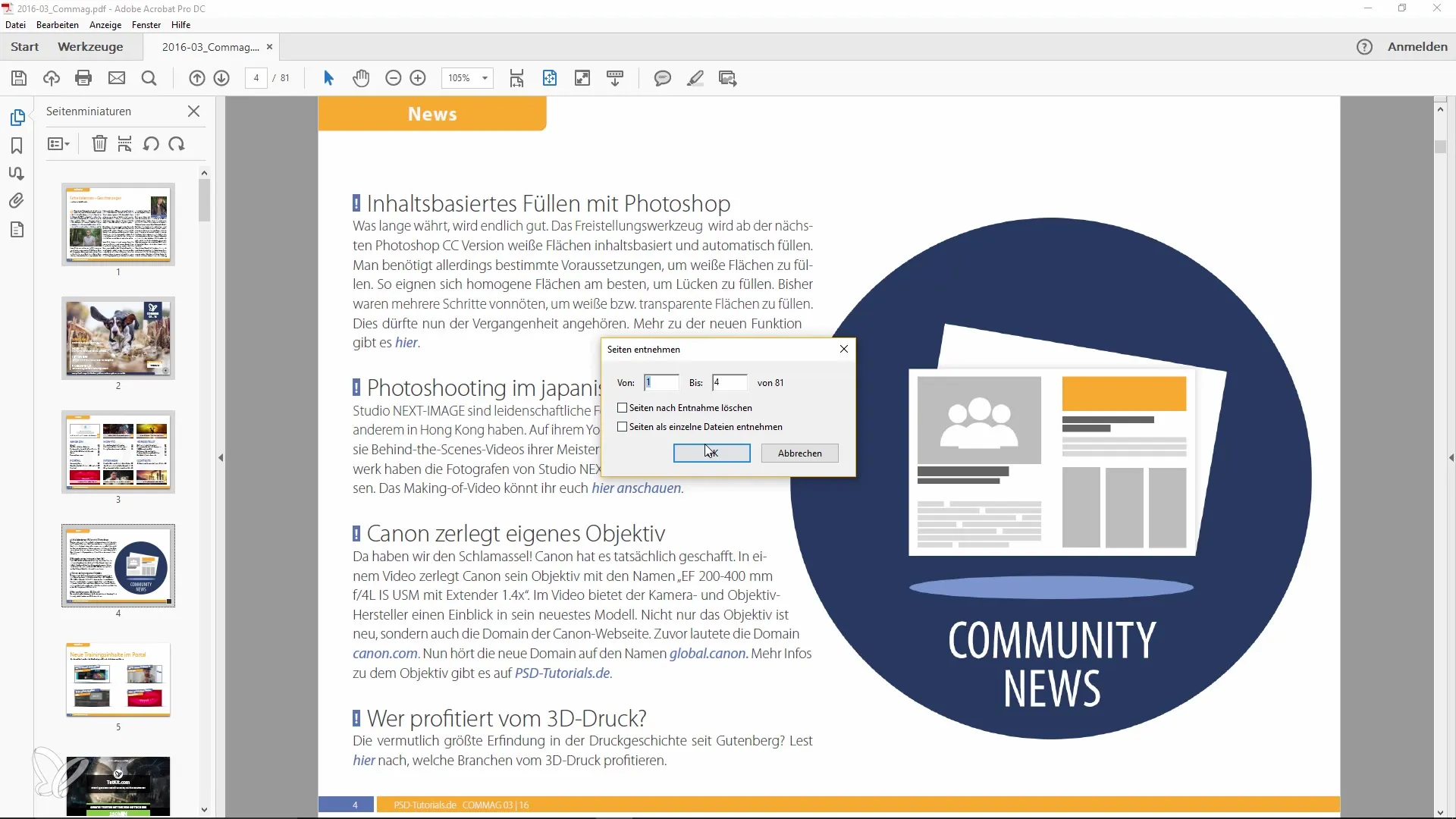
Task: Open the attachments paperclip panel
Action: point(17,201)
